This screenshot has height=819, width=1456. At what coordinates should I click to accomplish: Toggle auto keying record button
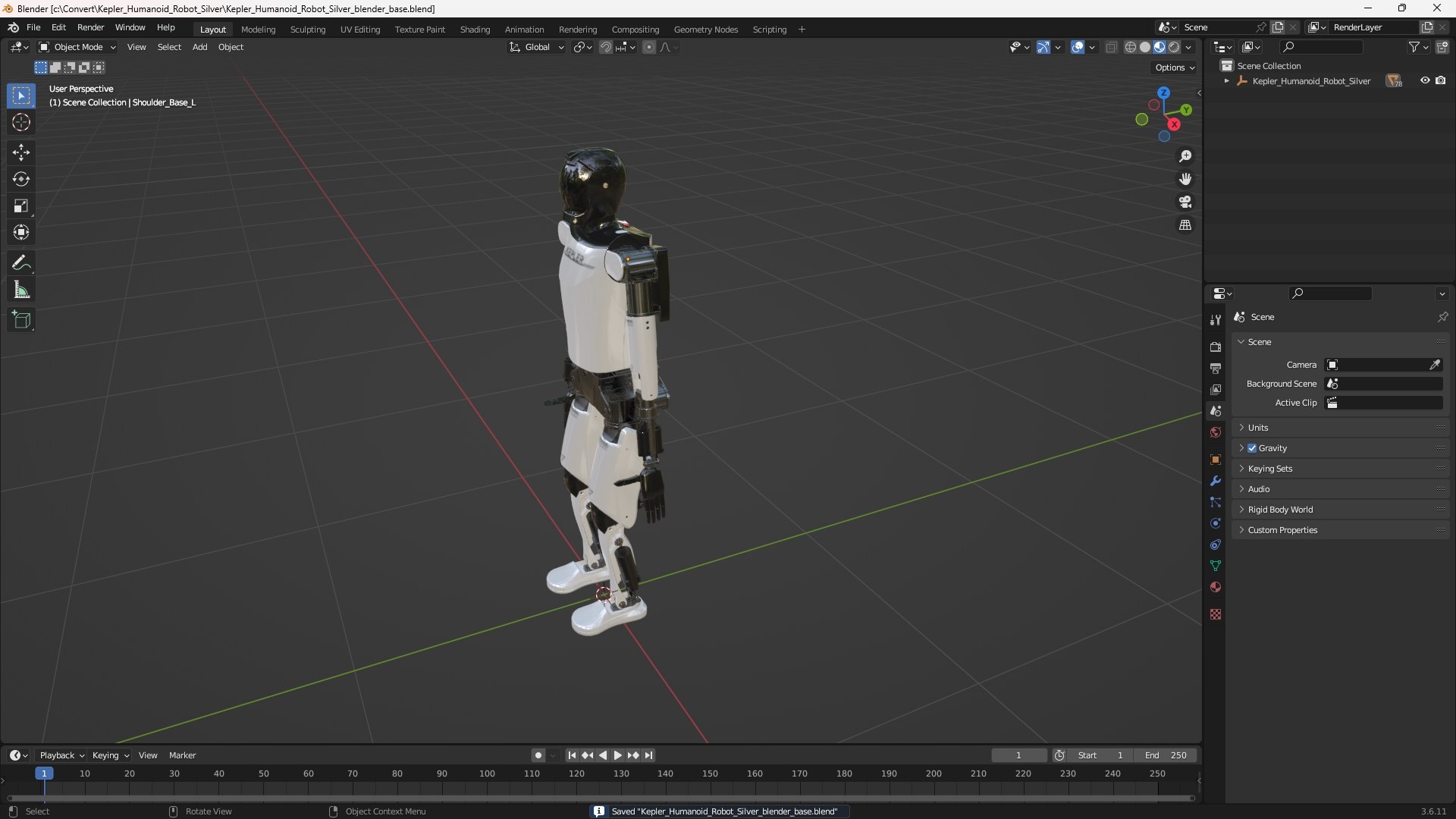point(538,755)
